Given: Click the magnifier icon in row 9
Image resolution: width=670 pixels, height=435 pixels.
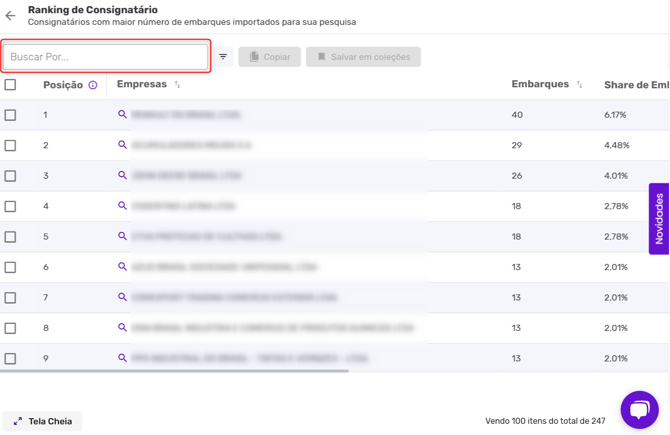Looking at the screenshot, I should (x=123, y=358).
